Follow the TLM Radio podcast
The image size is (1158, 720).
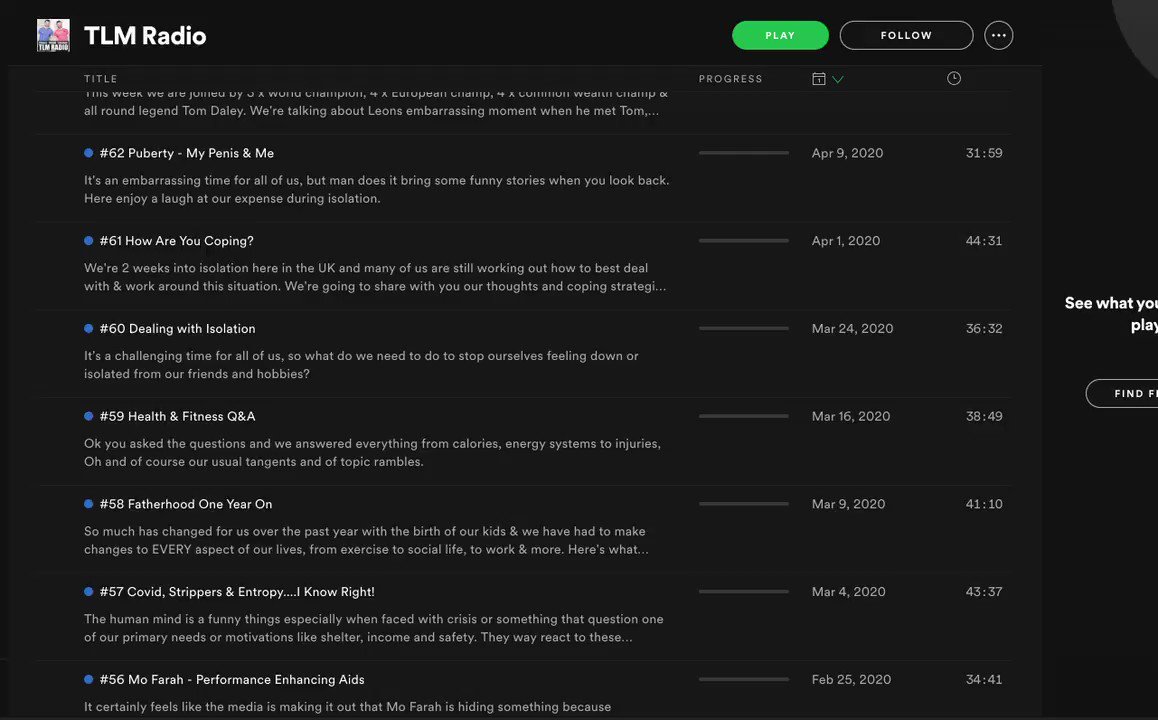pyautogui.click(x=906, y=35)
